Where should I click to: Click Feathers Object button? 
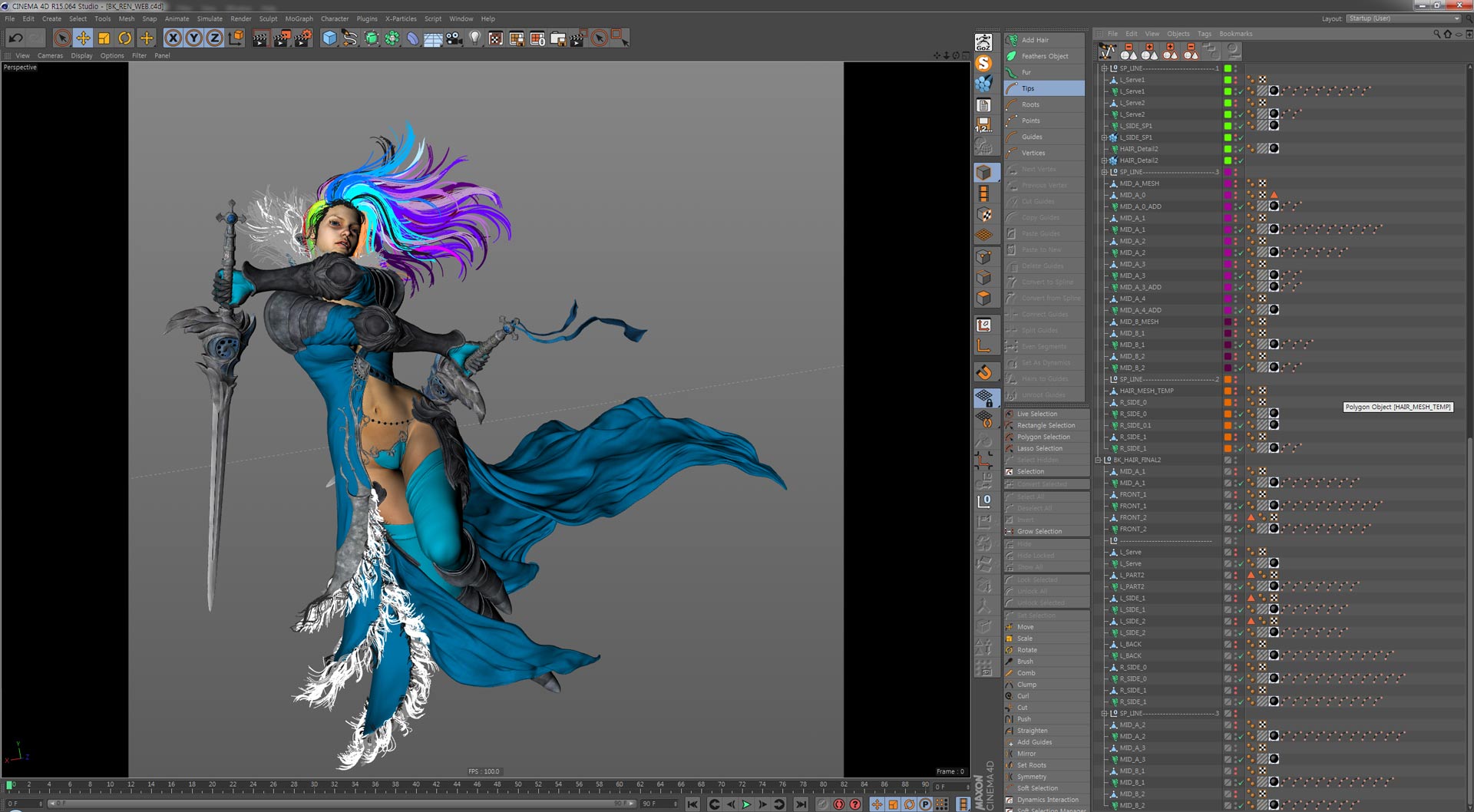tap(1044, 56)
